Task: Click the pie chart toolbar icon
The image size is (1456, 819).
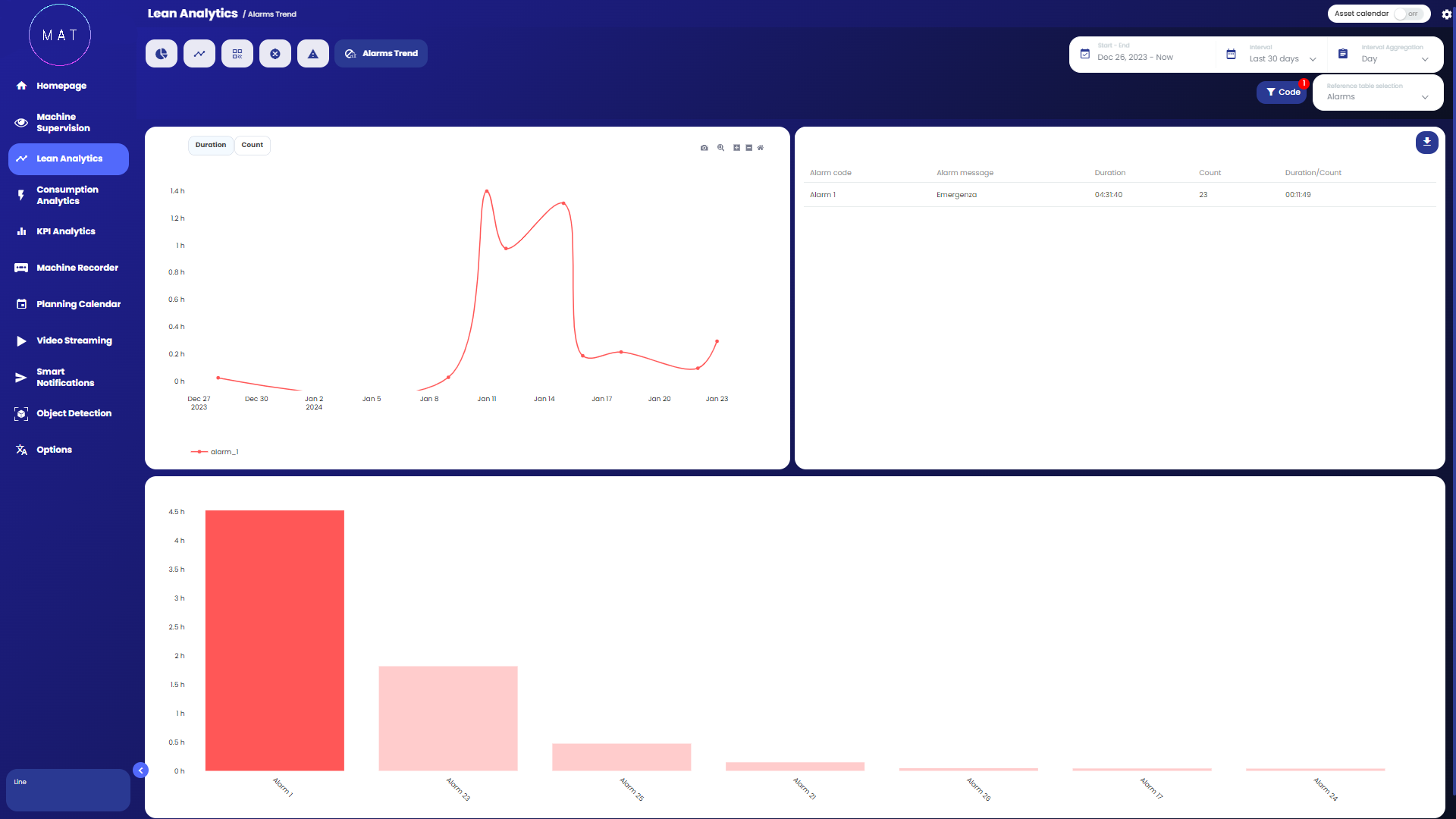Action: coord(162,54)
